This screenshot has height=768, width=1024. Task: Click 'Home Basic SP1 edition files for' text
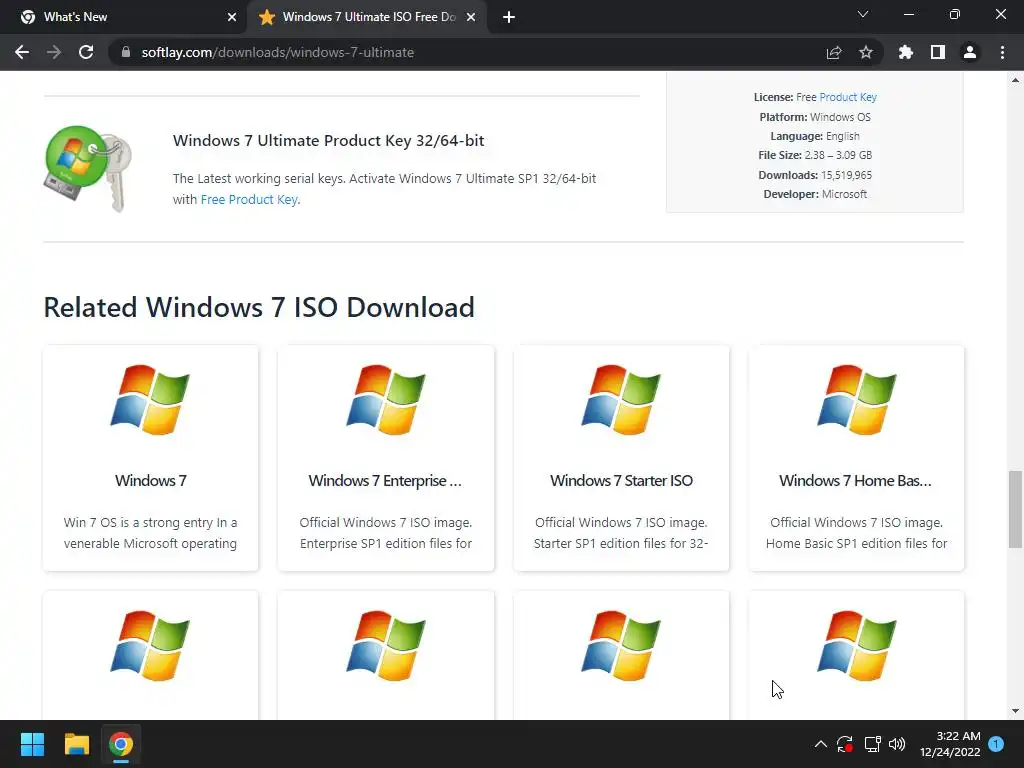857,543
